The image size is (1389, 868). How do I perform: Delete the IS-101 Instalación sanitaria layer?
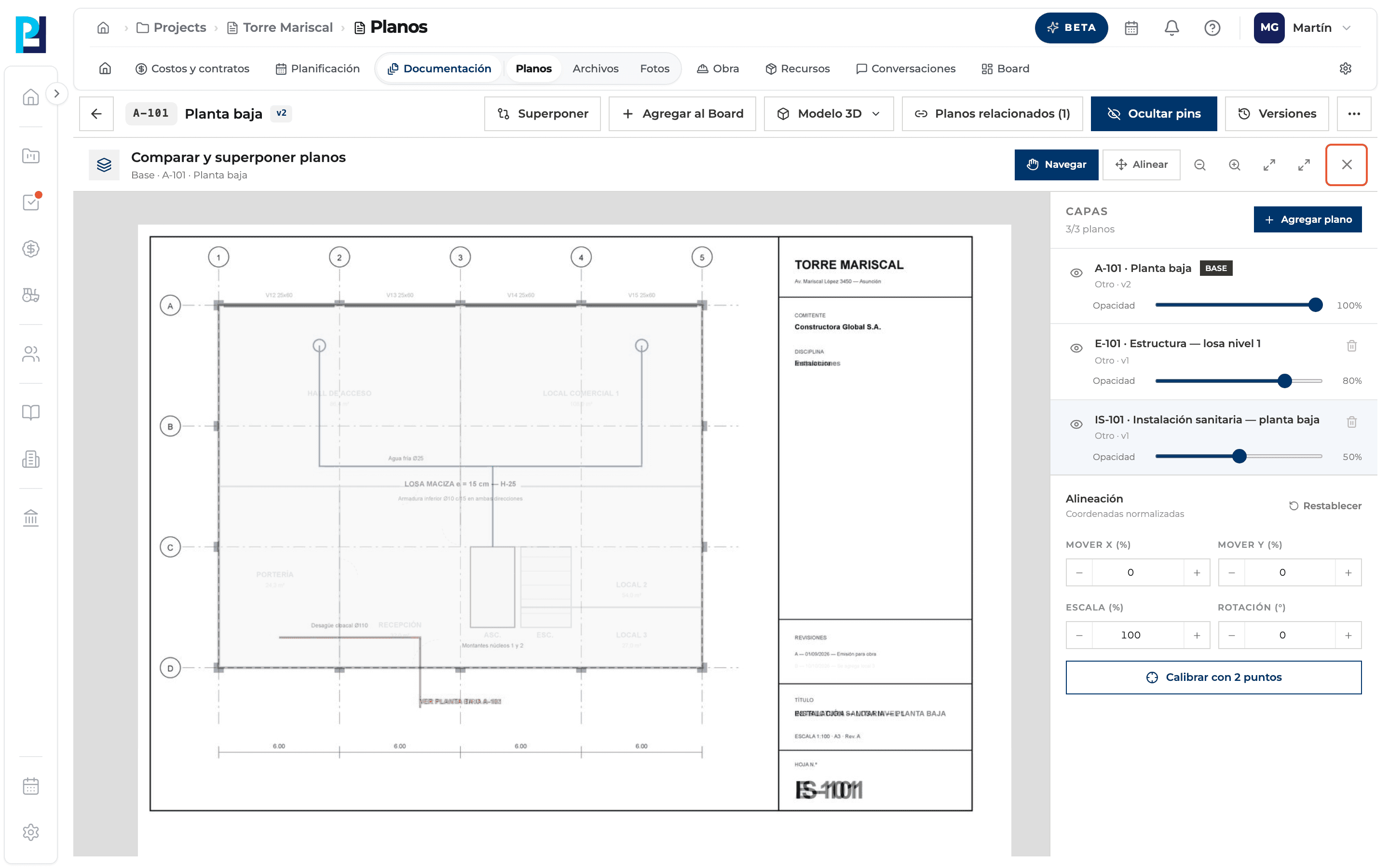pyautogui.click(x=1351, y=422)
